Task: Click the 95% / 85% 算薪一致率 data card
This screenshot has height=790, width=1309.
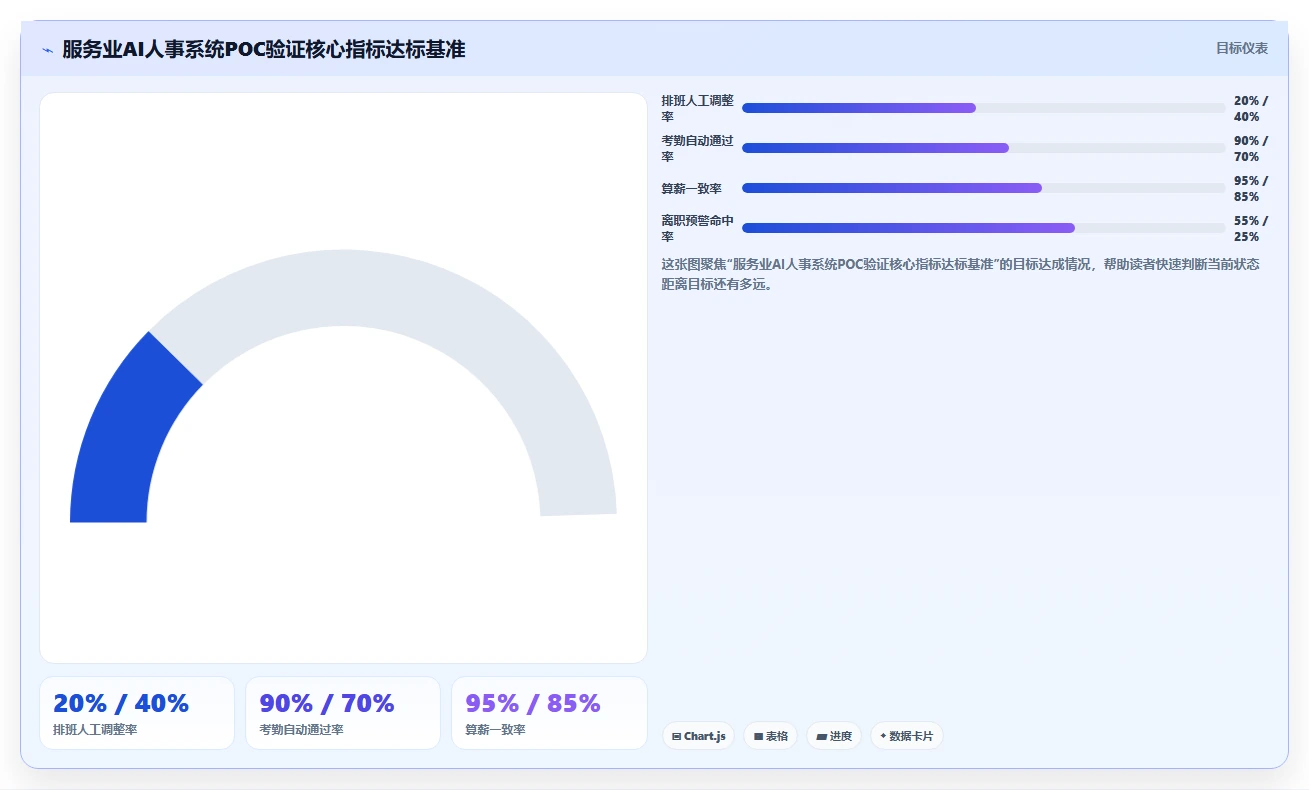Action: pyautogui.click(x=549, y=713)
